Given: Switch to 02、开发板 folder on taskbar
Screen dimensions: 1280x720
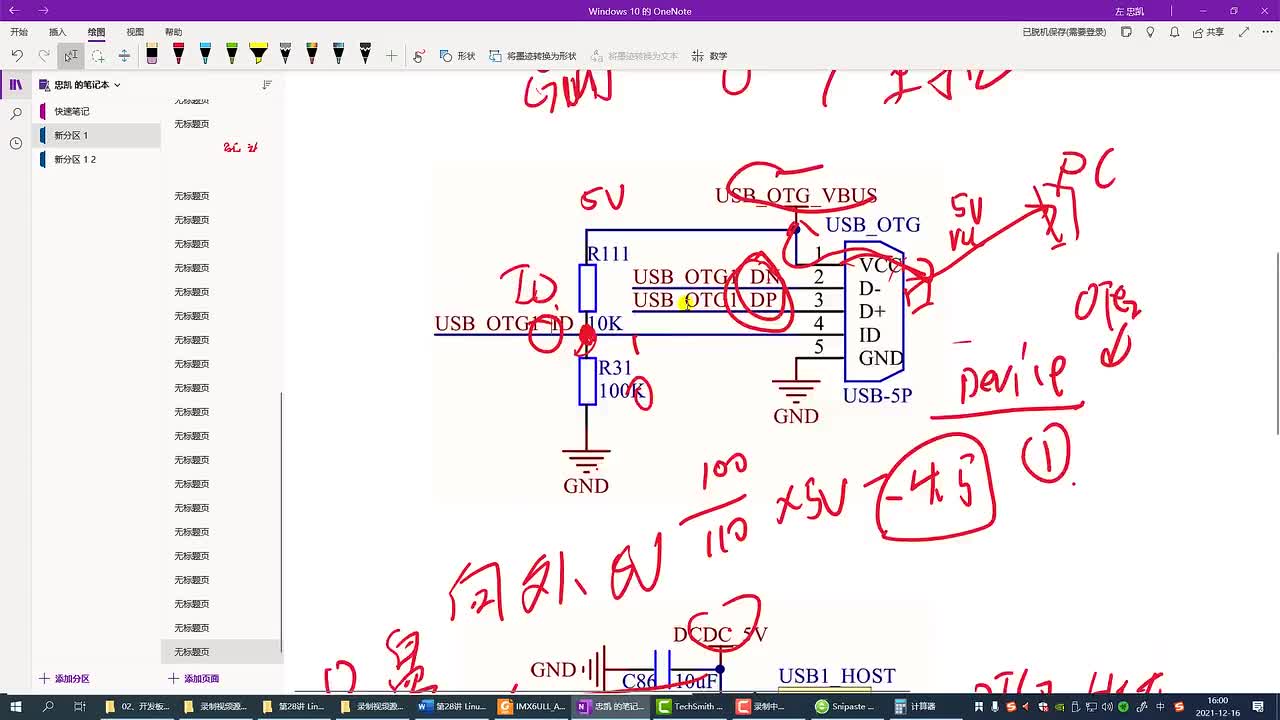Looking at the screenshot, I should tap(138, 706).
